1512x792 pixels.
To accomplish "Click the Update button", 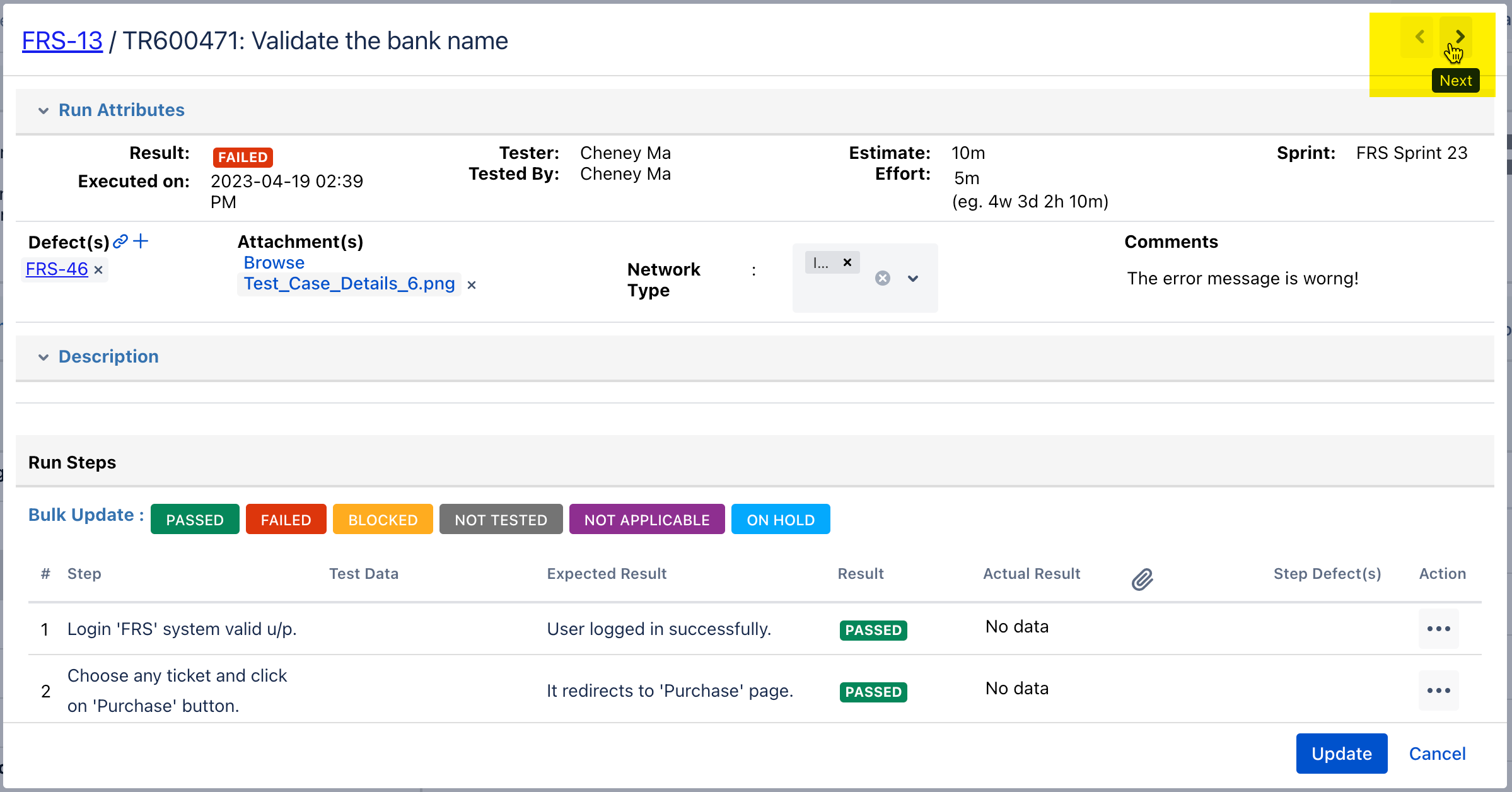I will [x=1341, y=754].
